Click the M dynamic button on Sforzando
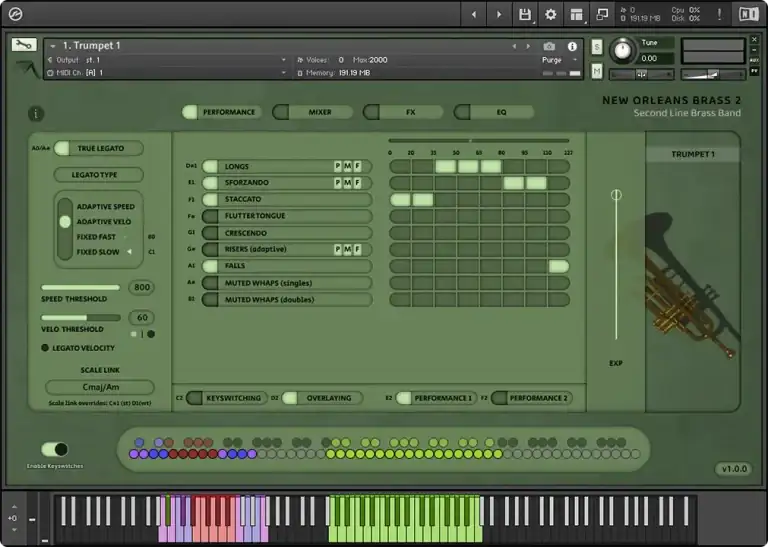The height and width of the screenshot is (547, 768). [x=347, y=183]
